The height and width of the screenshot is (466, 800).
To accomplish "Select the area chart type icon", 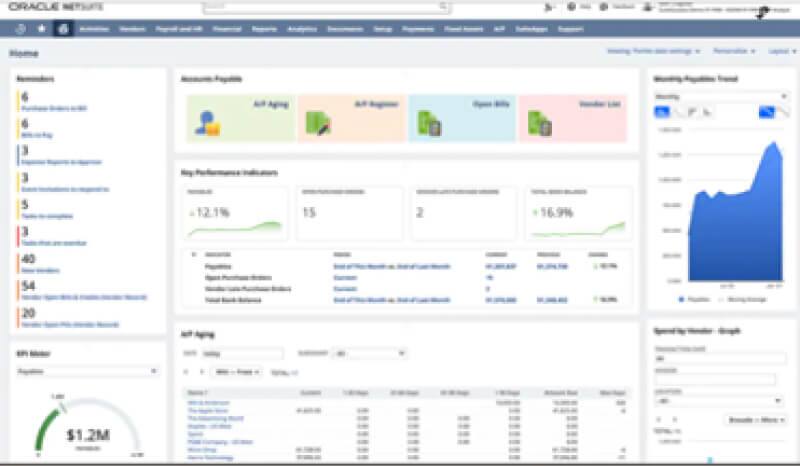I will pyautogui.click(x=662, y=112).
